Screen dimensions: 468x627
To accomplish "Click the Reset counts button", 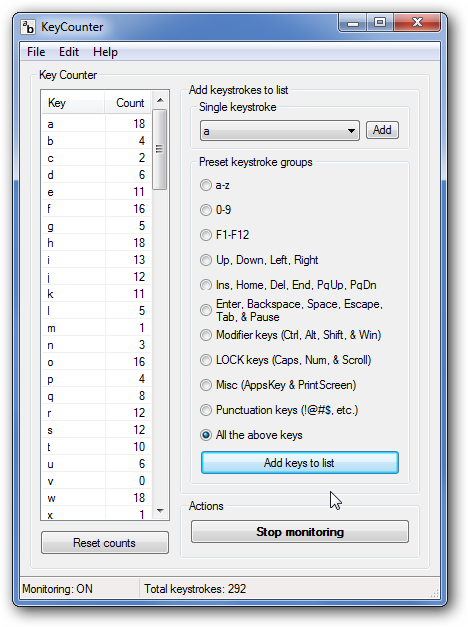I will pyautogui.click(x=104, y=543).
